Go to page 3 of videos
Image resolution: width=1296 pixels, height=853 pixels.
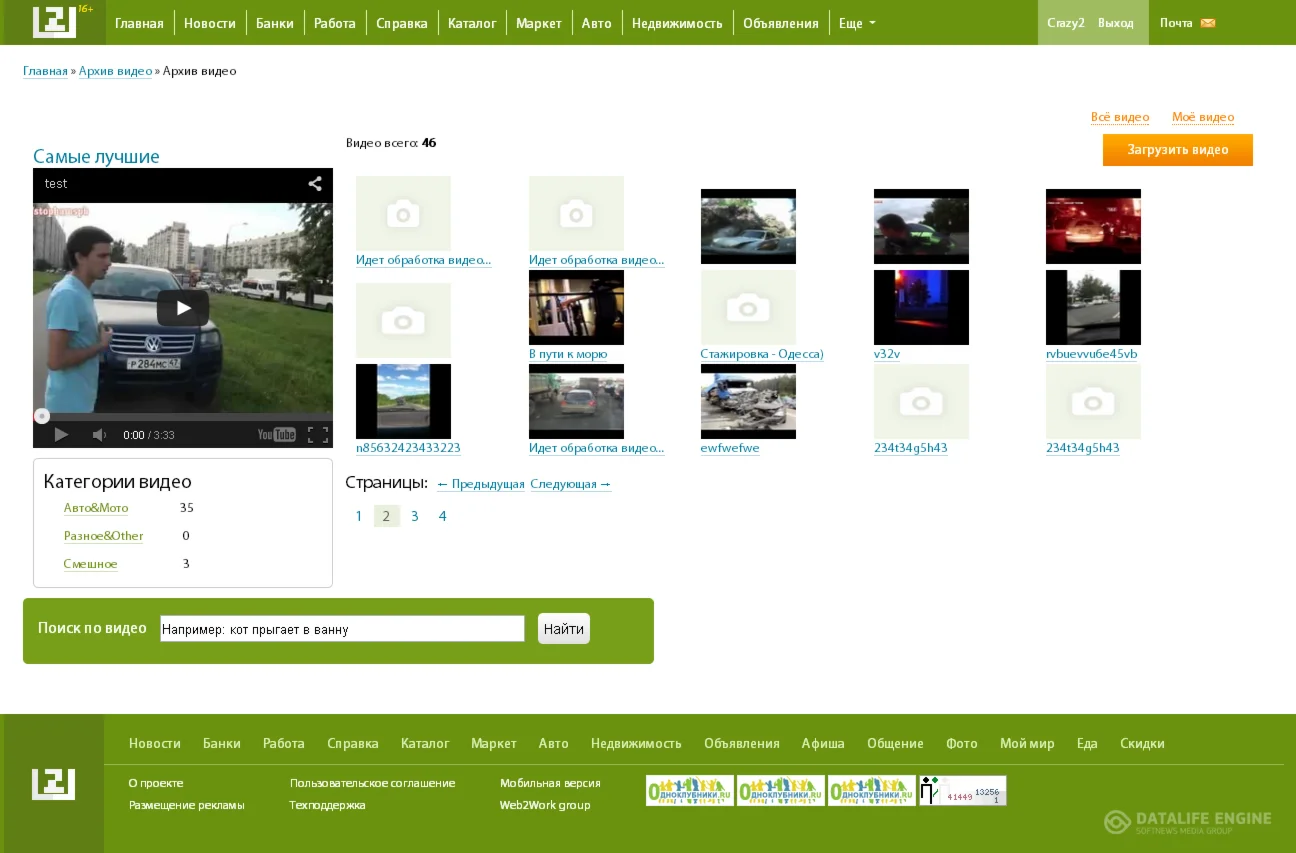click(x=415, y=516)
